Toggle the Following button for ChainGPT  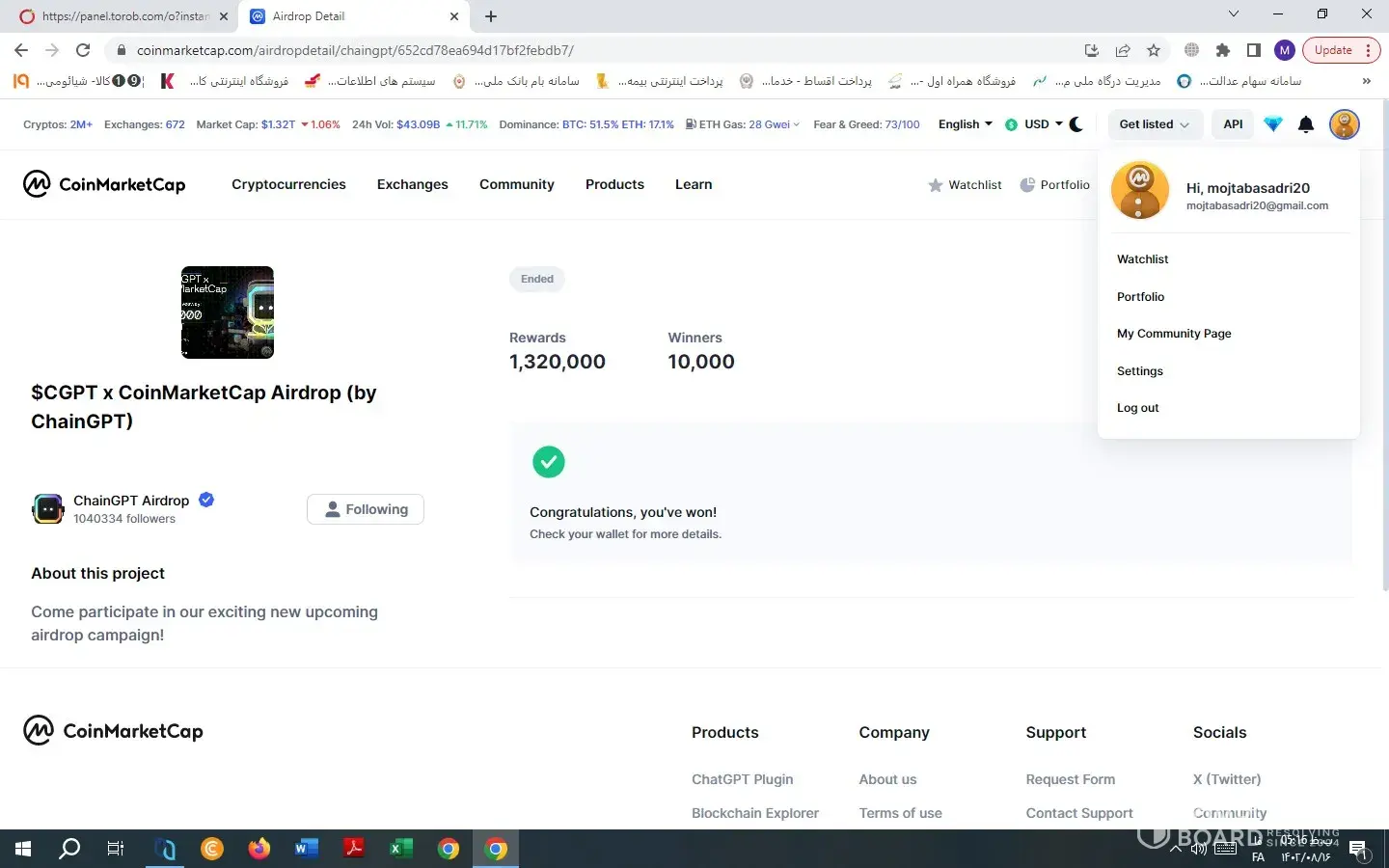366,509
